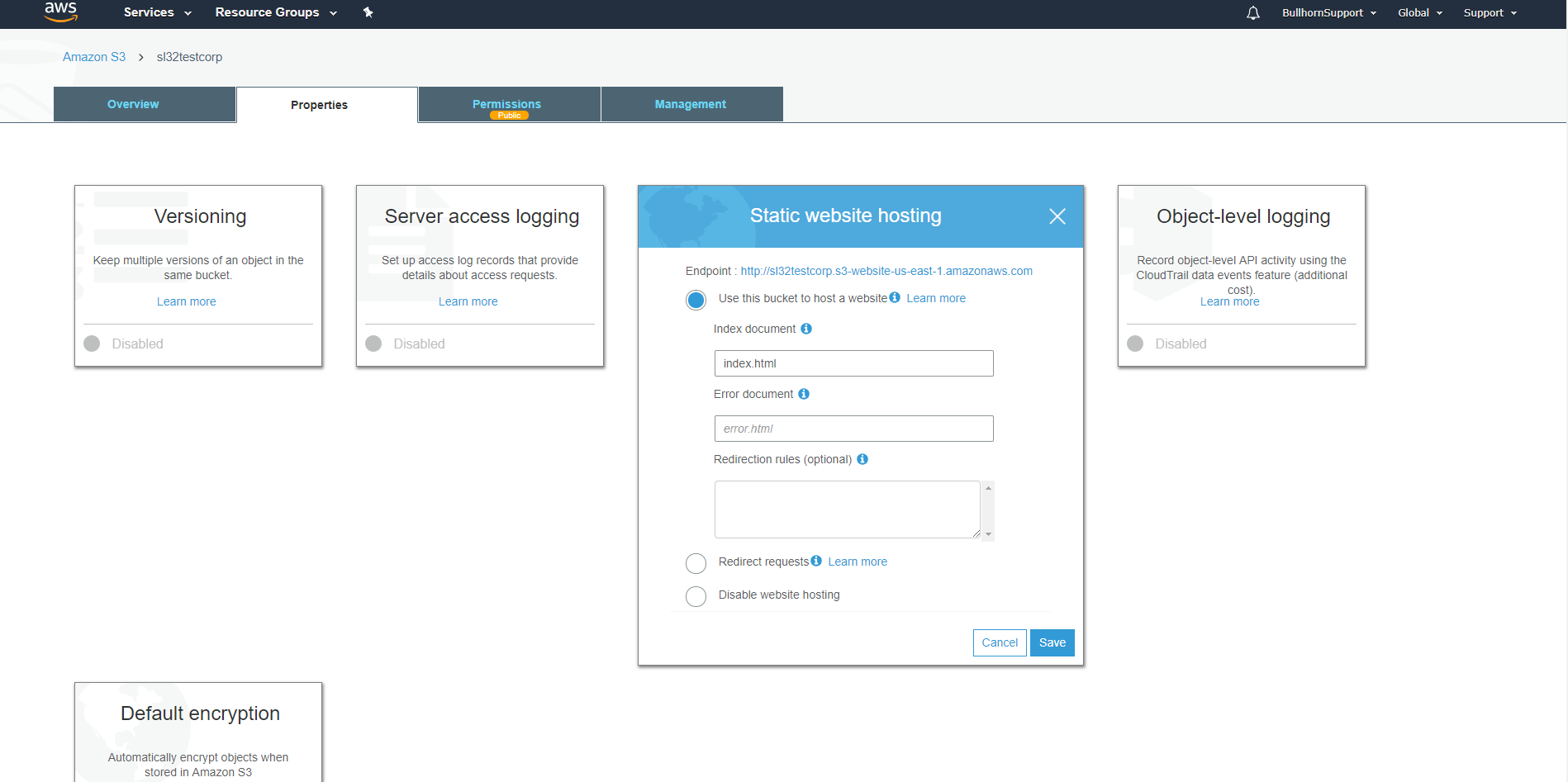This screenshot has width=1568, height=782.
Task: Click into Redirection rules text area
Action: point(848,509)
